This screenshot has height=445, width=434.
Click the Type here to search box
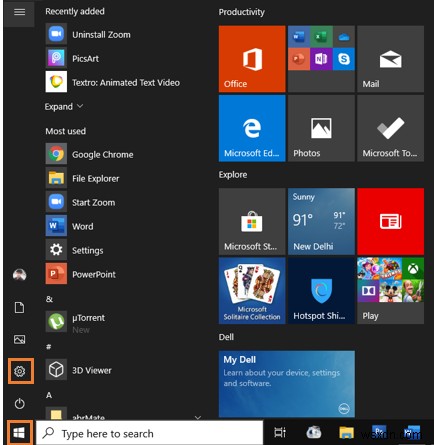click(149, 433)
